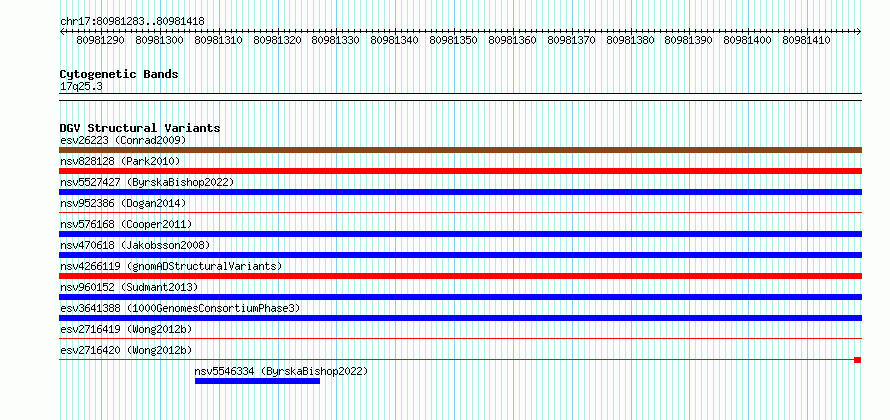
Task: Select the 17q25.3 band label
Action: pos(81,87)
